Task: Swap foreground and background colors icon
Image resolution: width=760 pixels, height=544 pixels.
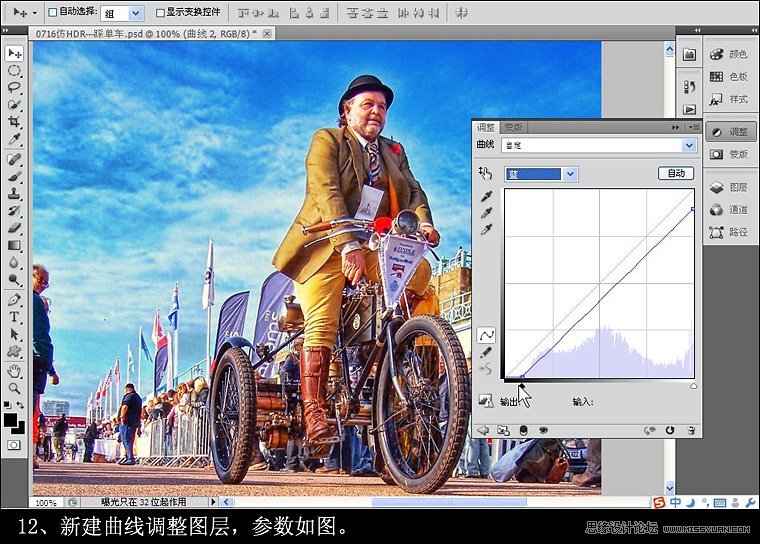Action: 20,405
